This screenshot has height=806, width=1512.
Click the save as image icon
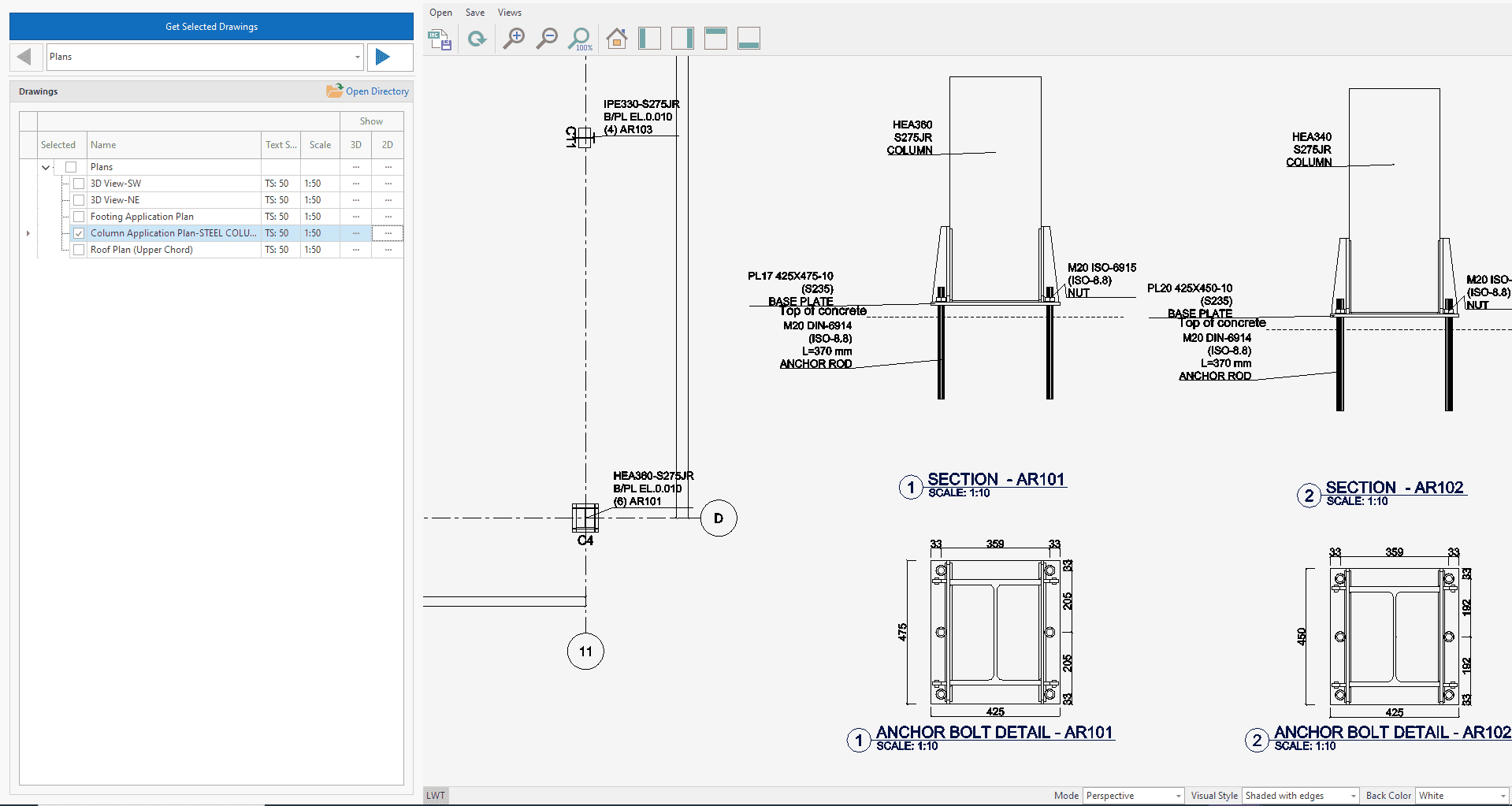[440, 39]
